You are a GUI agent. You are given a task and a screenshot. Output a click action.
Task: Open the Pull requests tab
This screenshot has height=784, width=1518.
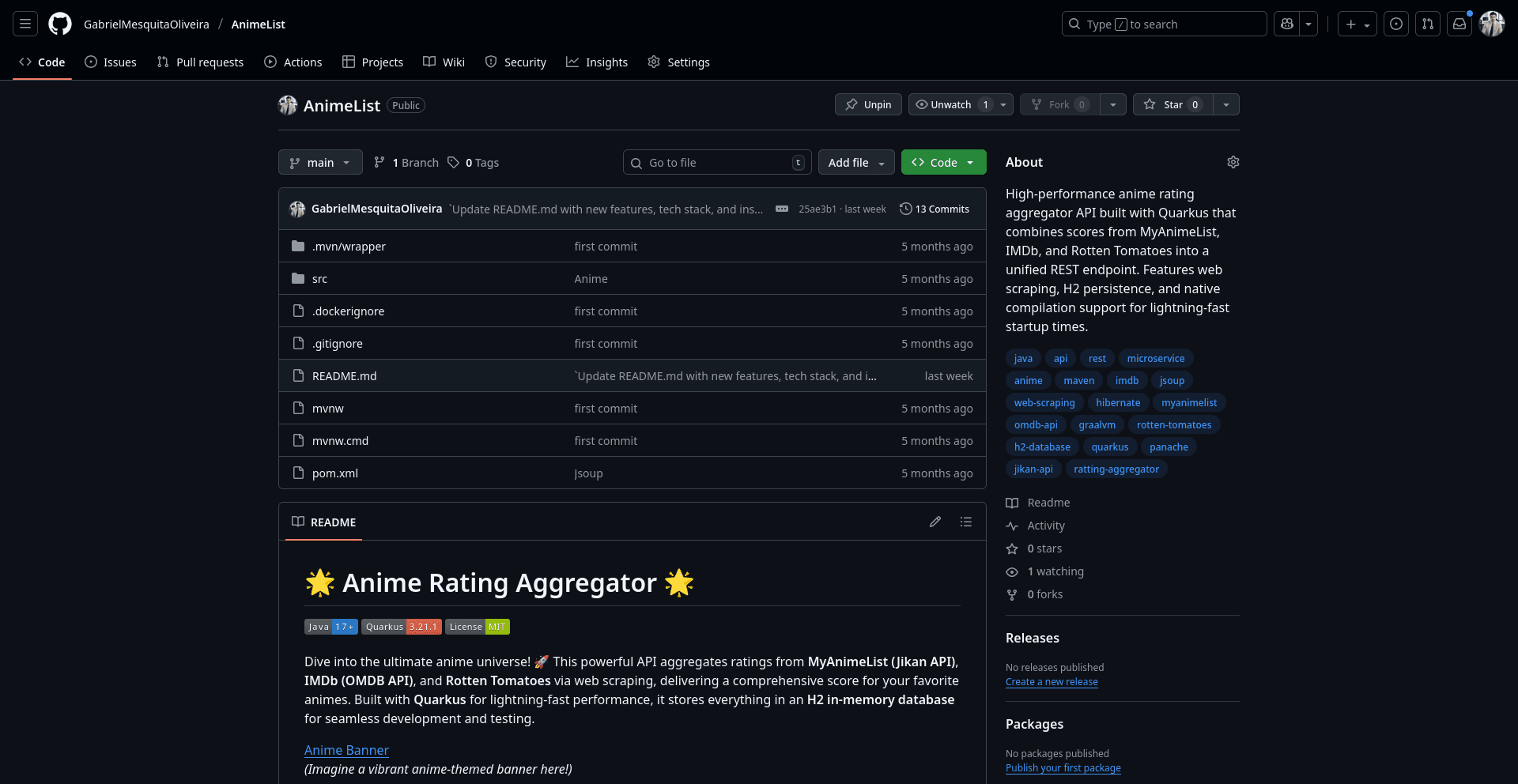[200, 62]
